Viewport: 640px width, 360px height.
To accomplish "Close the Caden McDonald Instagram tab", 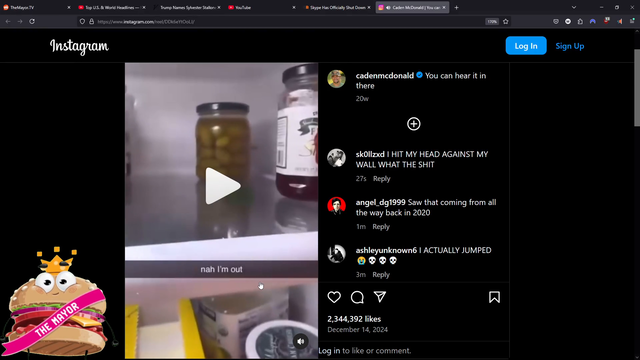I will [444, 7].
